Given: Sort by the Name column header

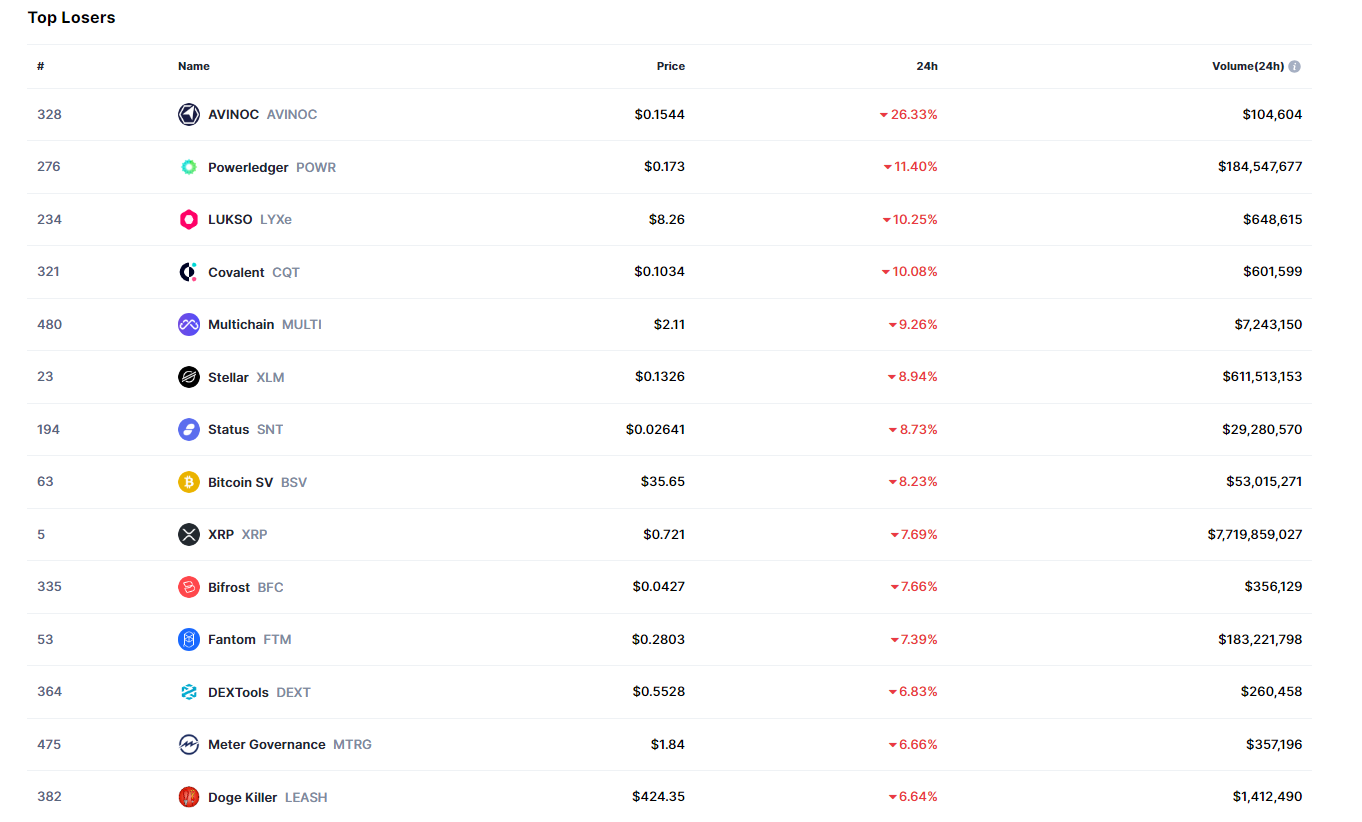Looking at the screenshot, I should (194, 66).
